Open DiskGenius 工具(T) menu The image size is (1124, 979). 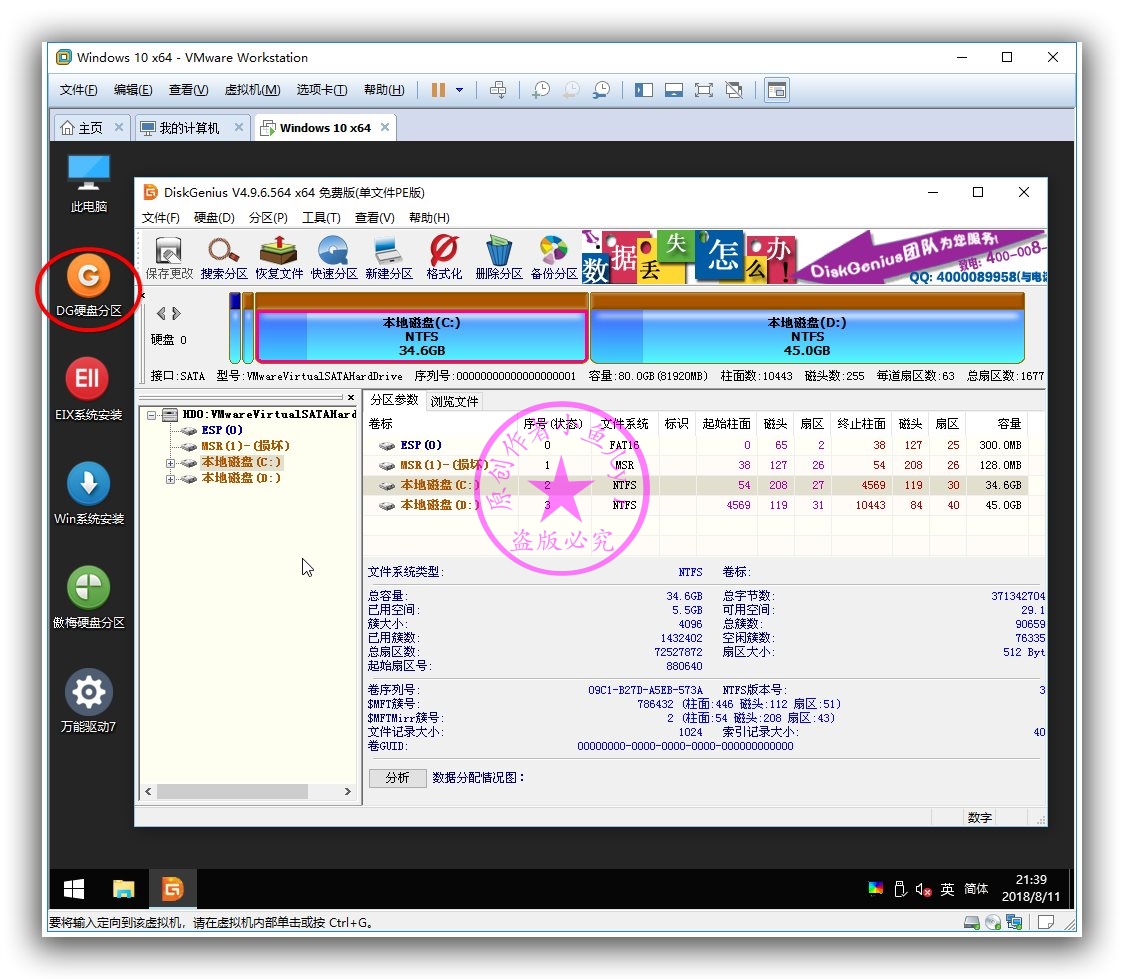pyautogui.click(x=320, y=217)
